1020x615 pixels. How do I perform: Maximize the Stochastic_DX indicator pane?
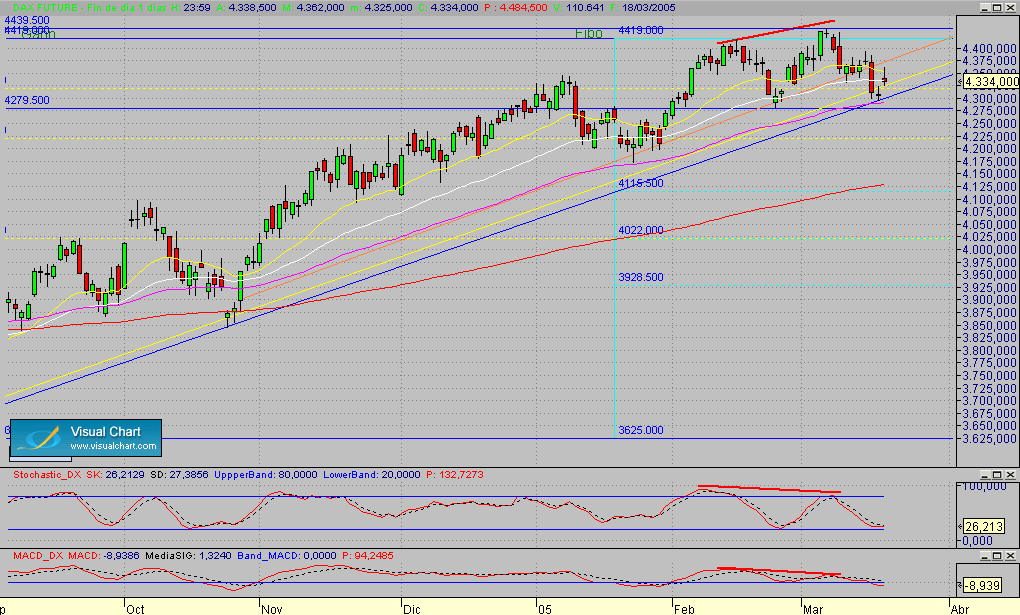tap(997, 475)
